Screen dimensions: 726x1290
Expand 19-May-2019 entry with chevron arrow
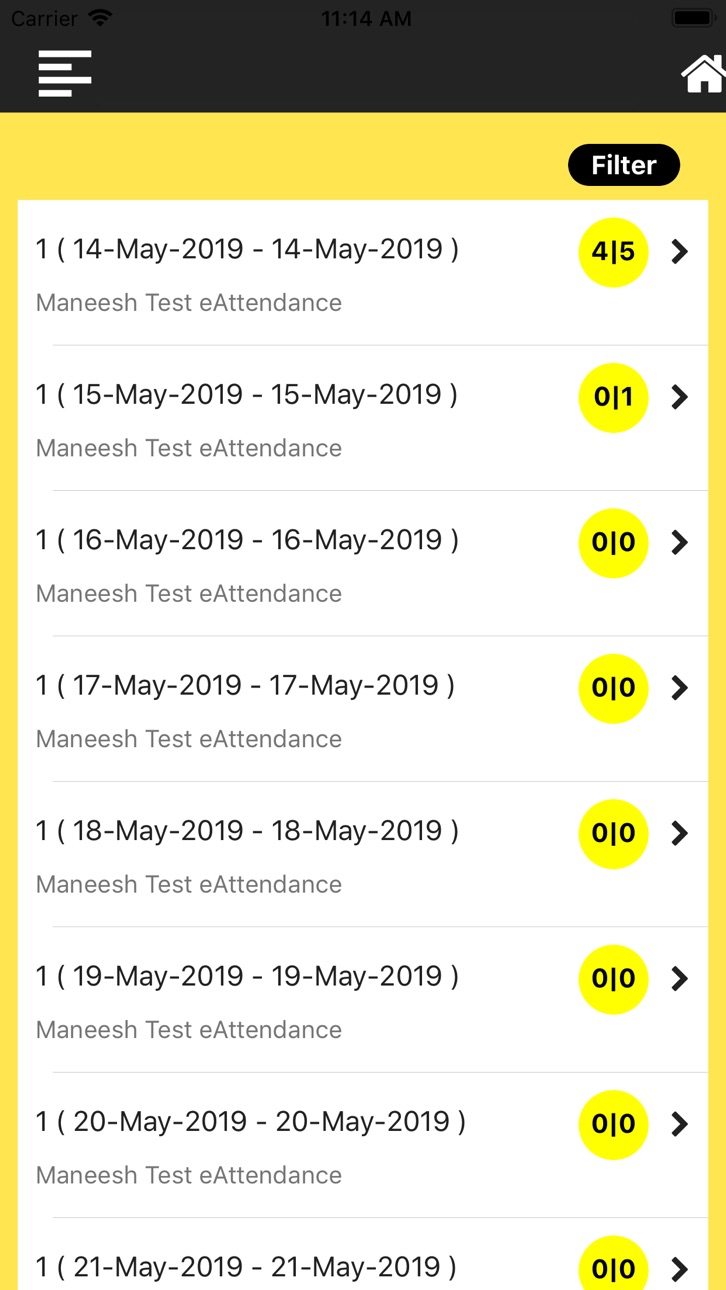coord(680,979)
